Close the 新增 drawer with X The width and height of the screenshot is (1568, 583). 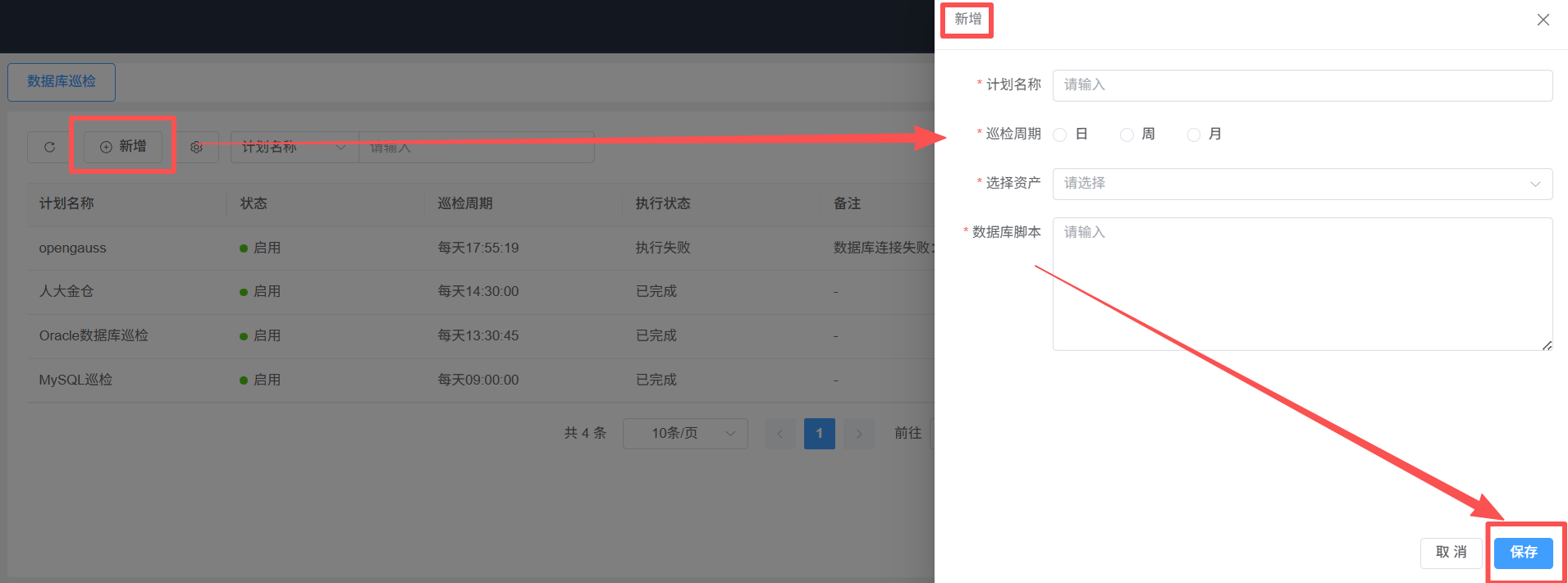[x=1543, y=20]
